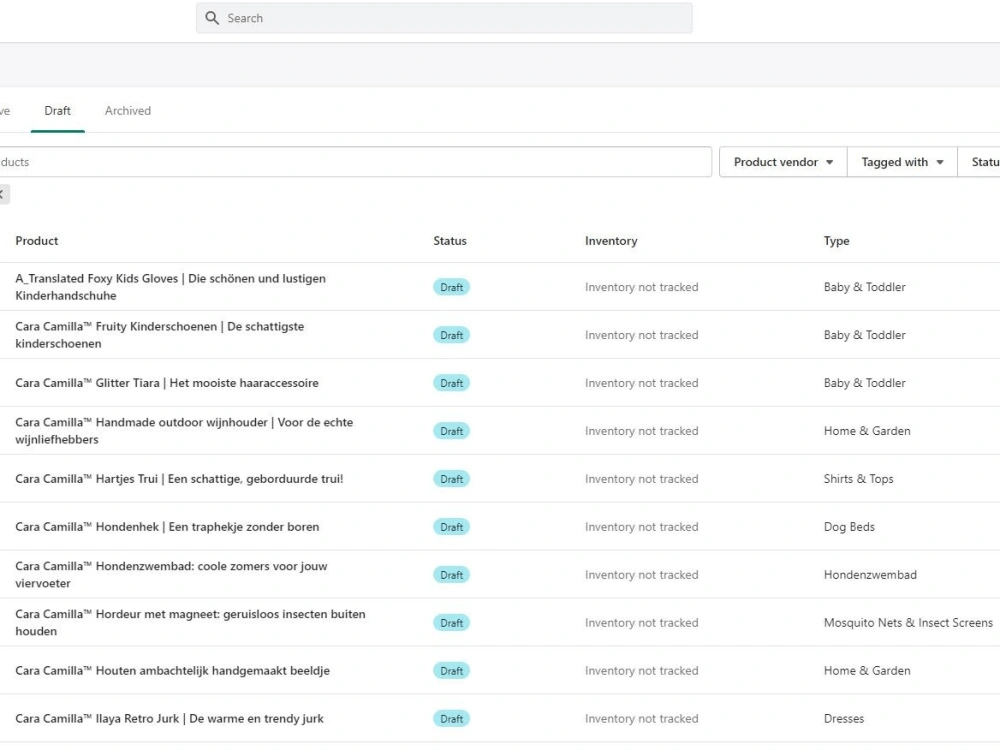Click the Status column header
This screenshot has height=750, width=1000.
coord(450,241)
